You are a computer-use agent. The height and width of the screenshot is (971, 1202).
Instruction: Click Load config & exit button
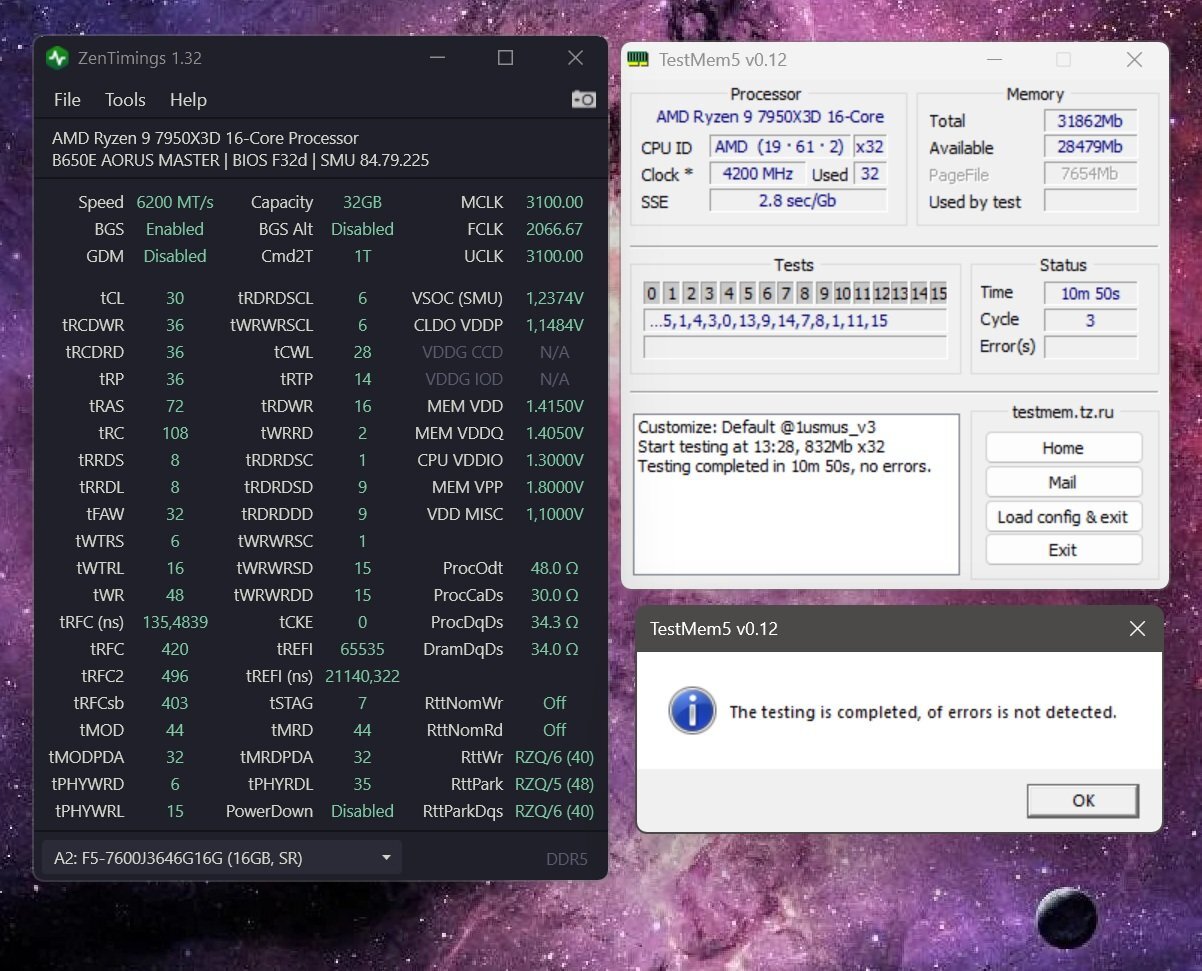coord(1063,517)
